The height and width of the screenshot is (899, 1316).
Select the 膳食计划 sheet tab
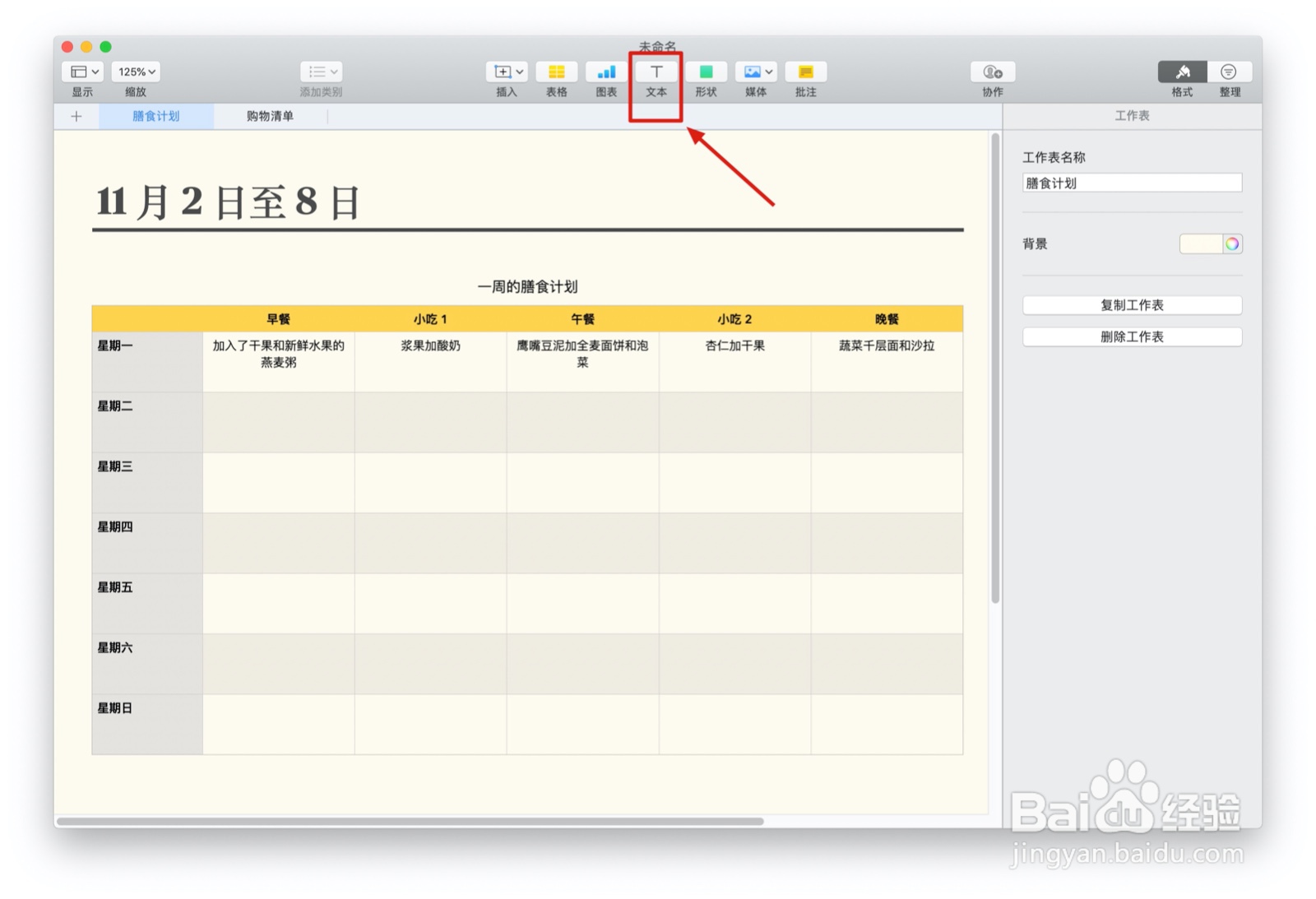156,116
